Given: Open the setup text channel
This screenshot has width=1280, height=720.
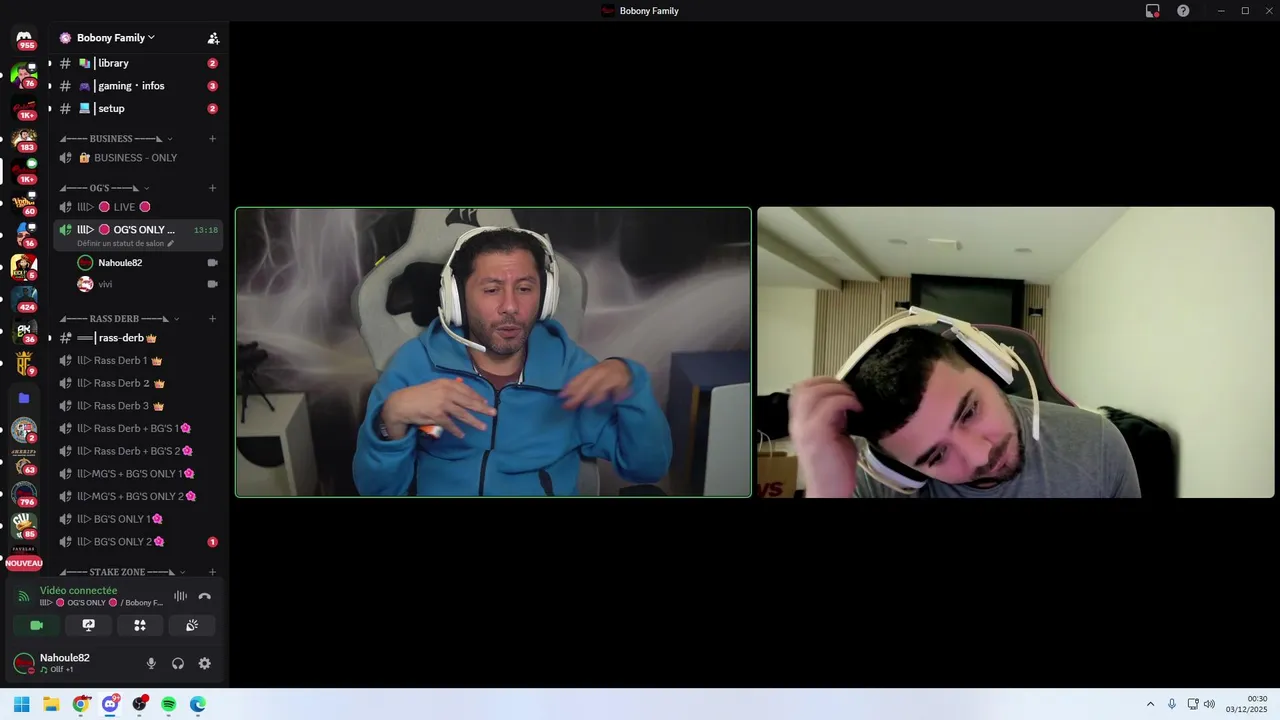Looking at the screenshot, I should tap(138, 109).
